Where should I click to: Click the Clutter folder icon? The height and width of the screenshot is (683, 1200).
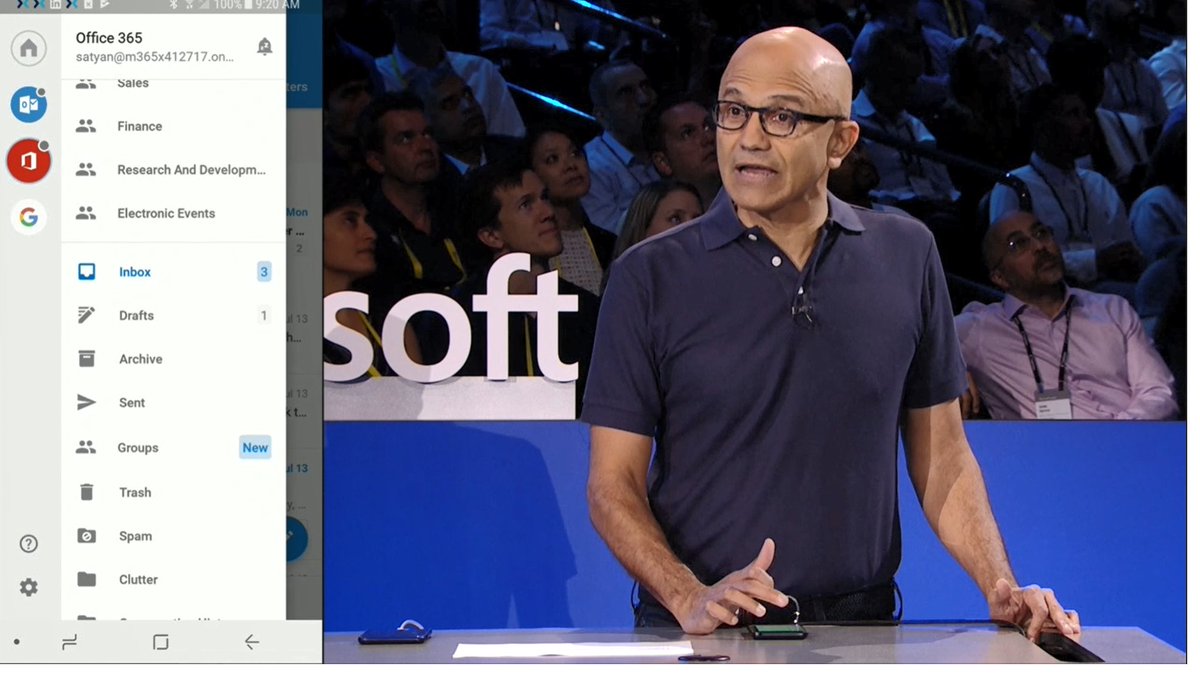click(x=87, y=579)
